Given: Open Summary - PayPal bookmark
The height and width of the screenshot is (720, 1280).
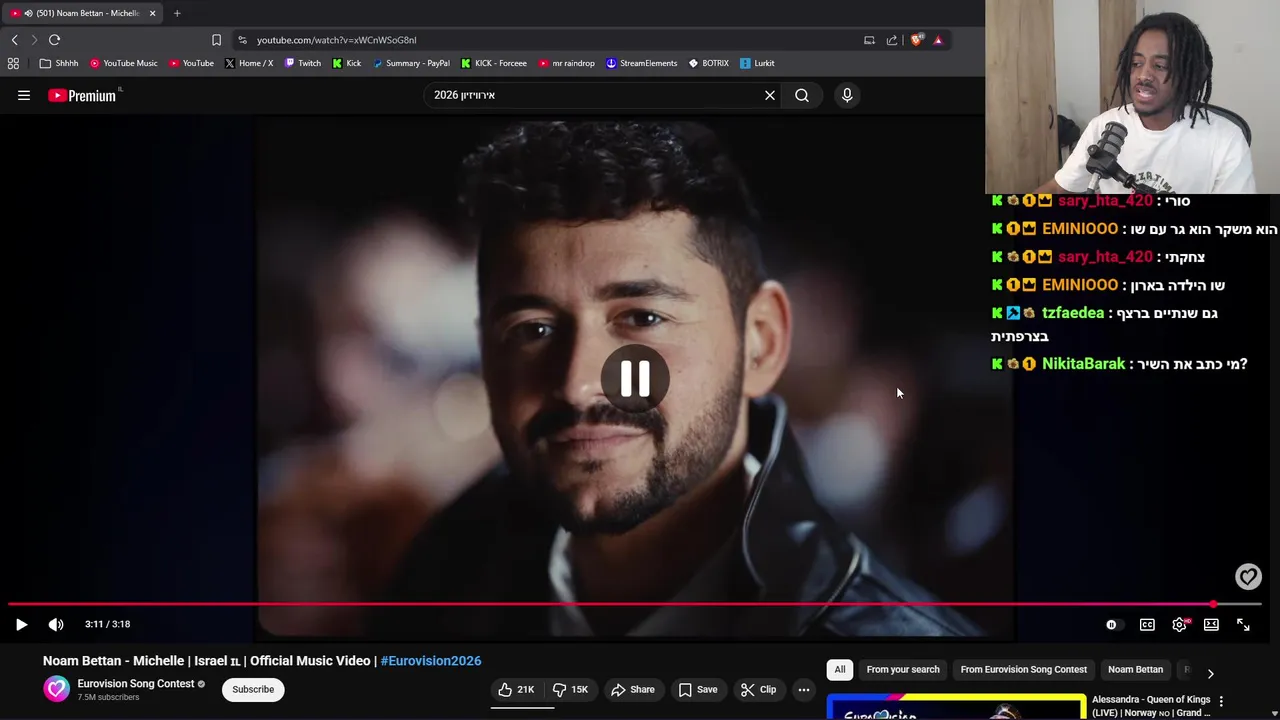Looking at the screenshot, I should pyautogui.click(x=411, y=63).
